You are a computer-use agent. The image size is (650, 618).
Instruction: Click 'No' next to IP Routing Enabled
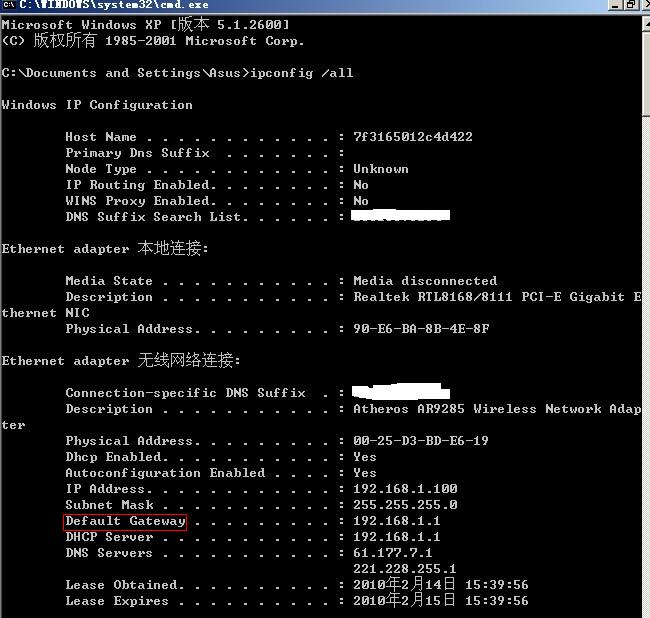pos(361,185)
